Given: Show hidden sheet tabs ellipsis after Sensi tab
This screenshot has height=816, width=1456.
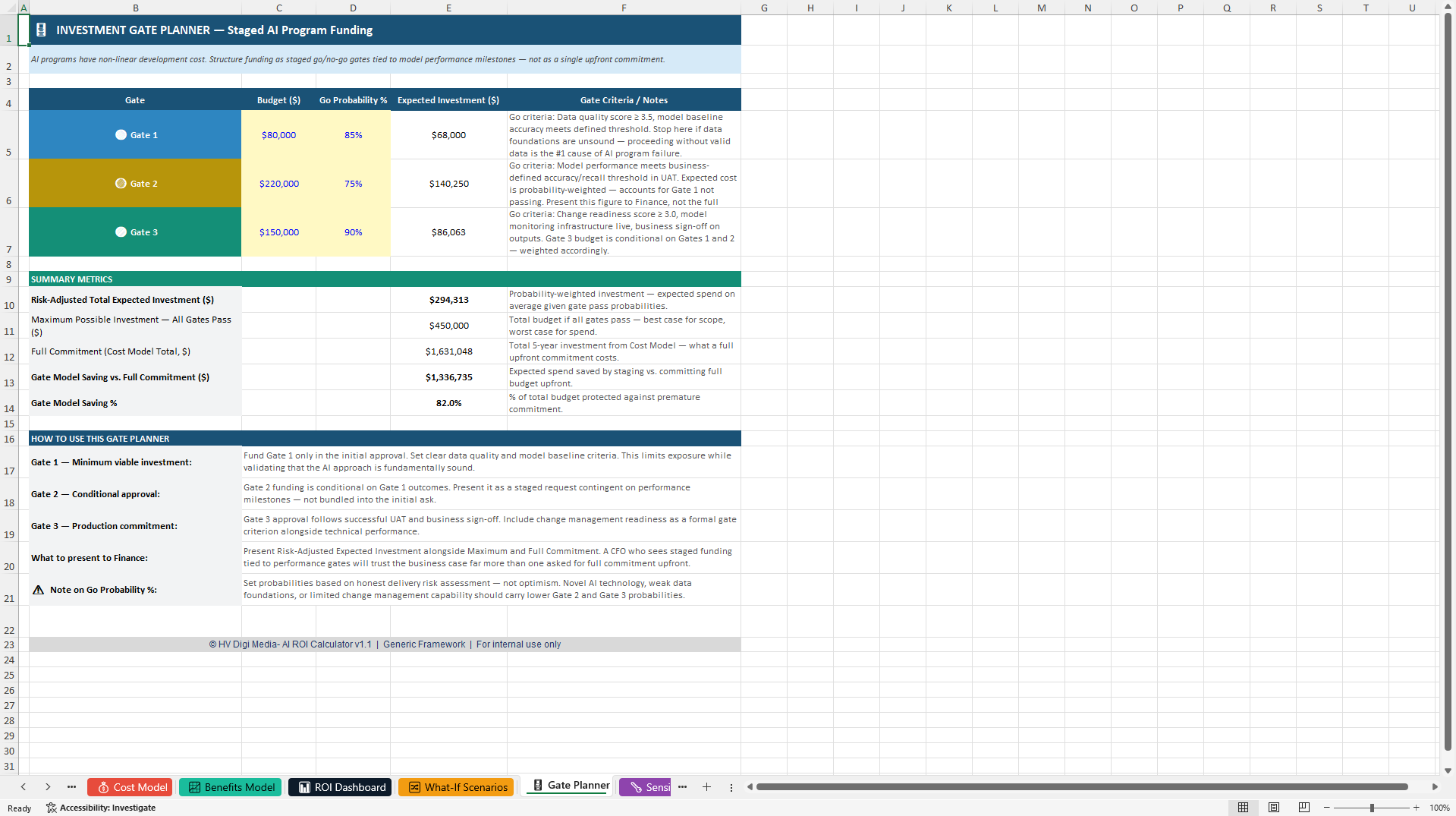Looking at the screenshot, I should click(x=682, y=787).
